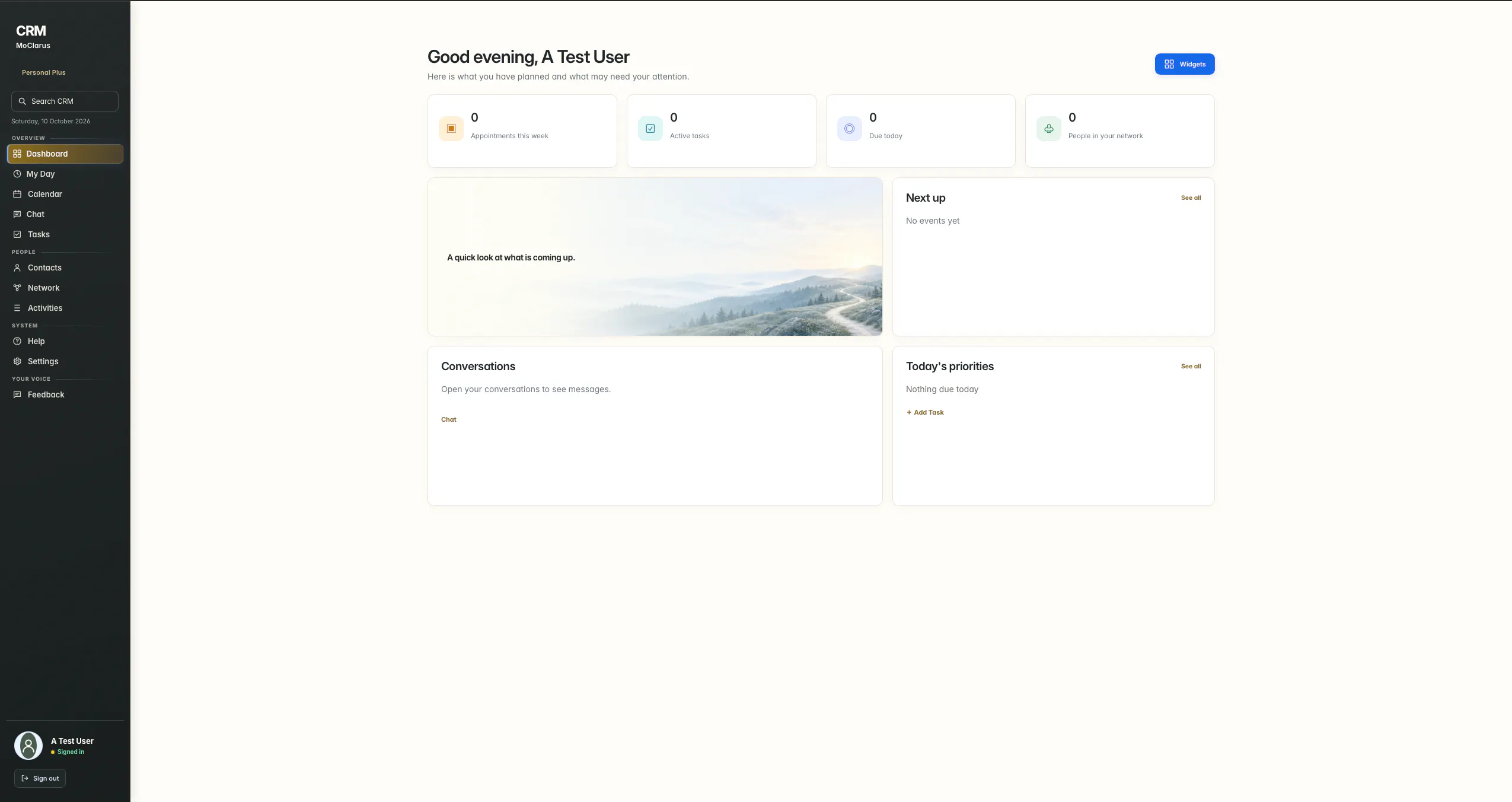Navigate to Contacts
Viewport: 1512px width, 802px height.
pos(65,268)
